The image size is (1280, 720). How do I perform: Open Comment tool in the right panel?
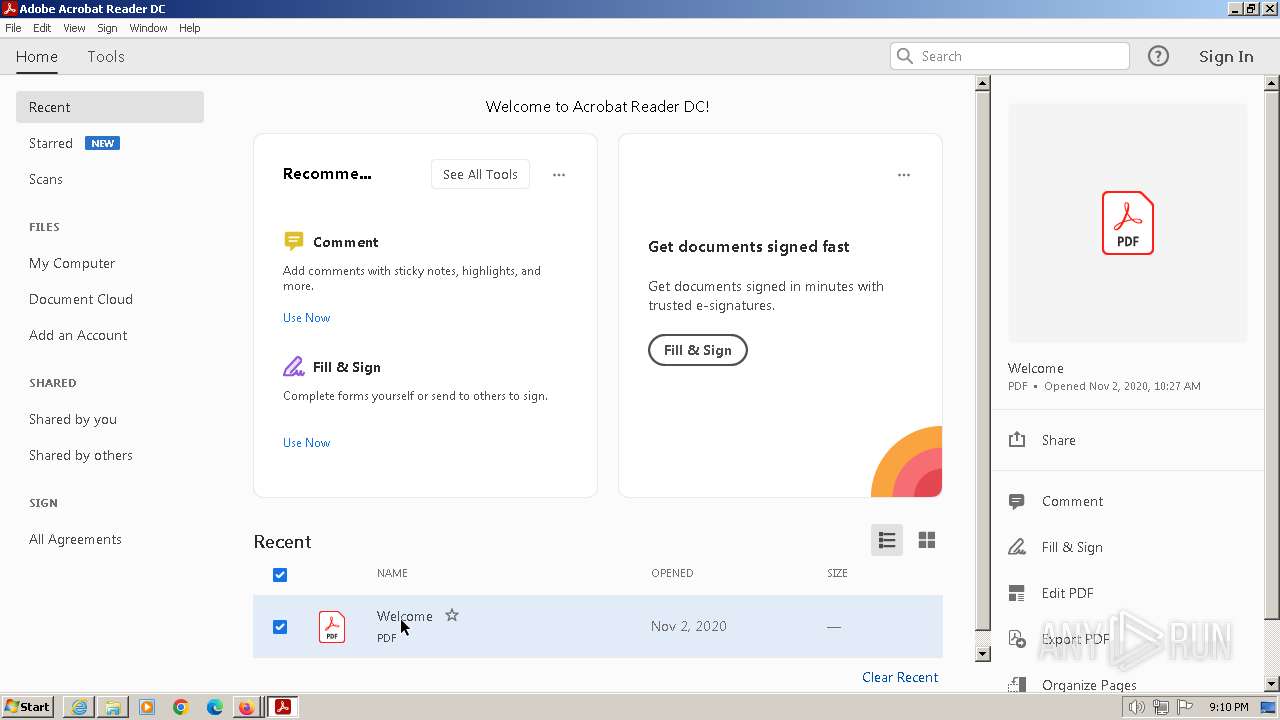pyautogui.click(x=1072, y=501)
